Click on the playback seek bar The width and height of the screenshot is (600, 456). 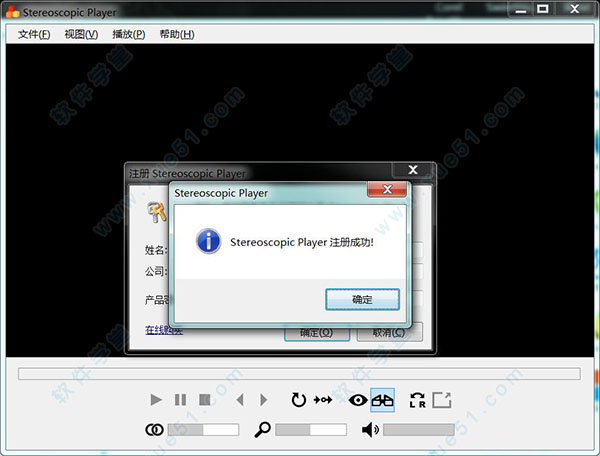pos(299,374)
